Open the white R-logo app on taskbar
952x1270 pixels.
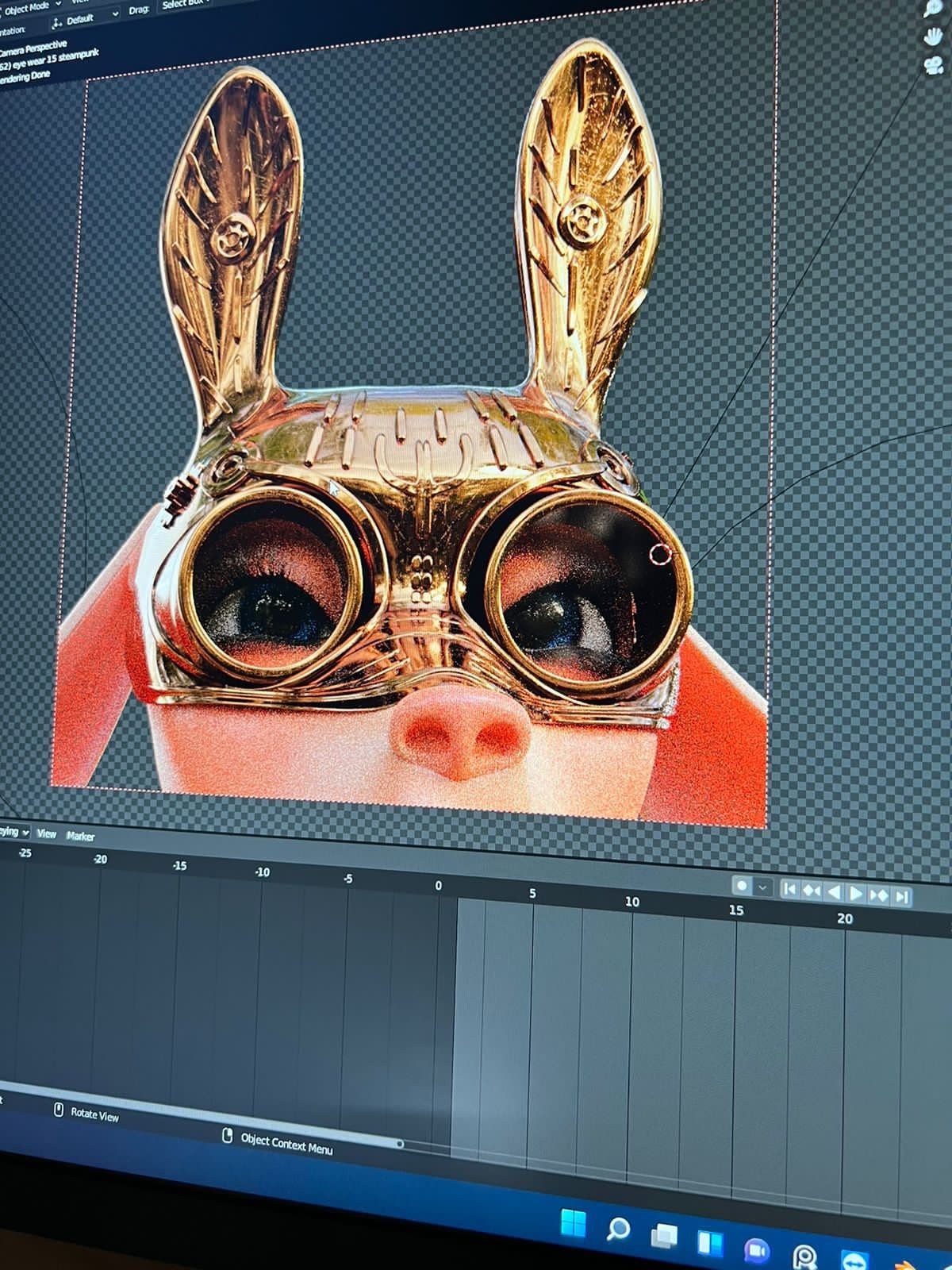coord(805,1257)
